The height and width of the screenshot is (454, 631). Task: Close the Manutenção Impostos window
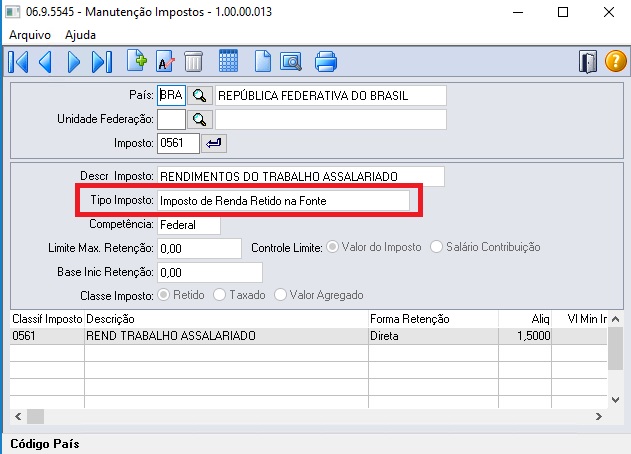coord(609,12)
